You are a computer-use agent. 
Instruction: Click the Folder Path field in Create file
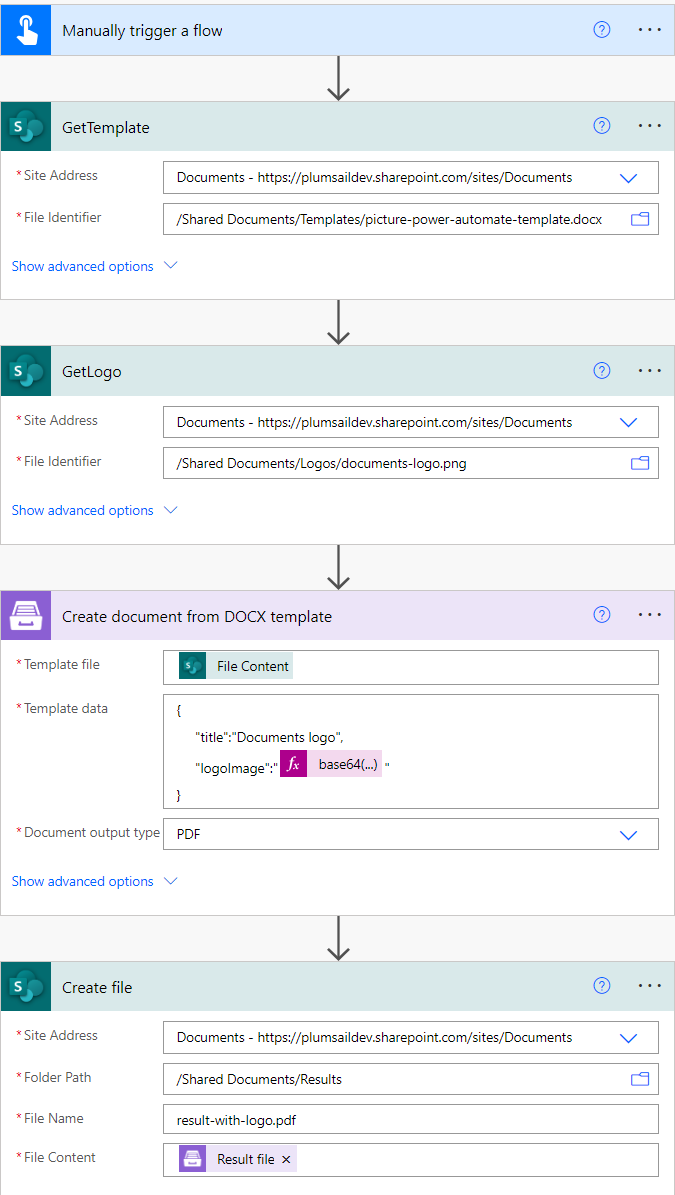tap(411, 1079)
